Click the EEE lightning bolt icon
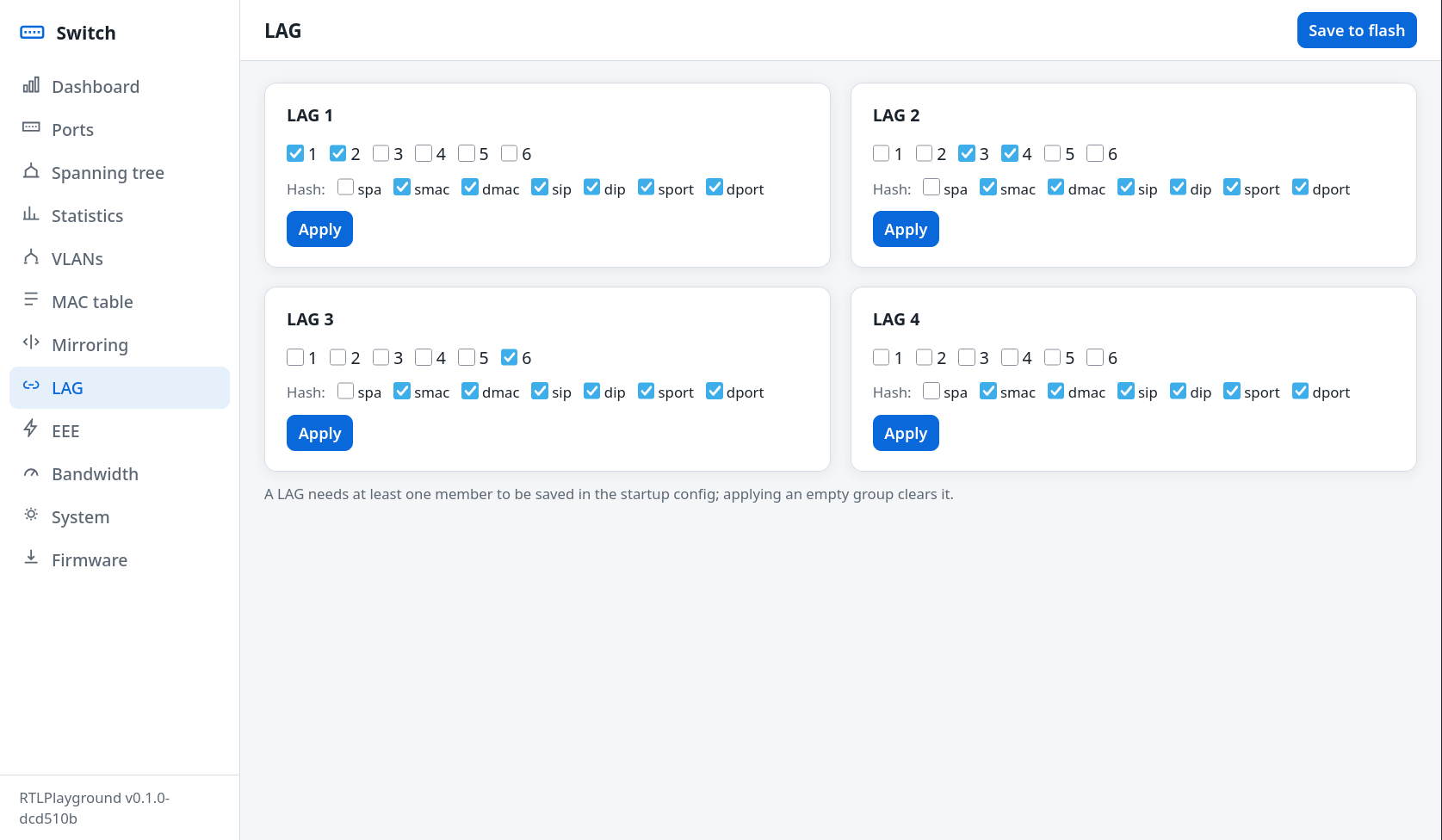The height and width of the screenshot is (840, 1442). [x=31, y=429]
